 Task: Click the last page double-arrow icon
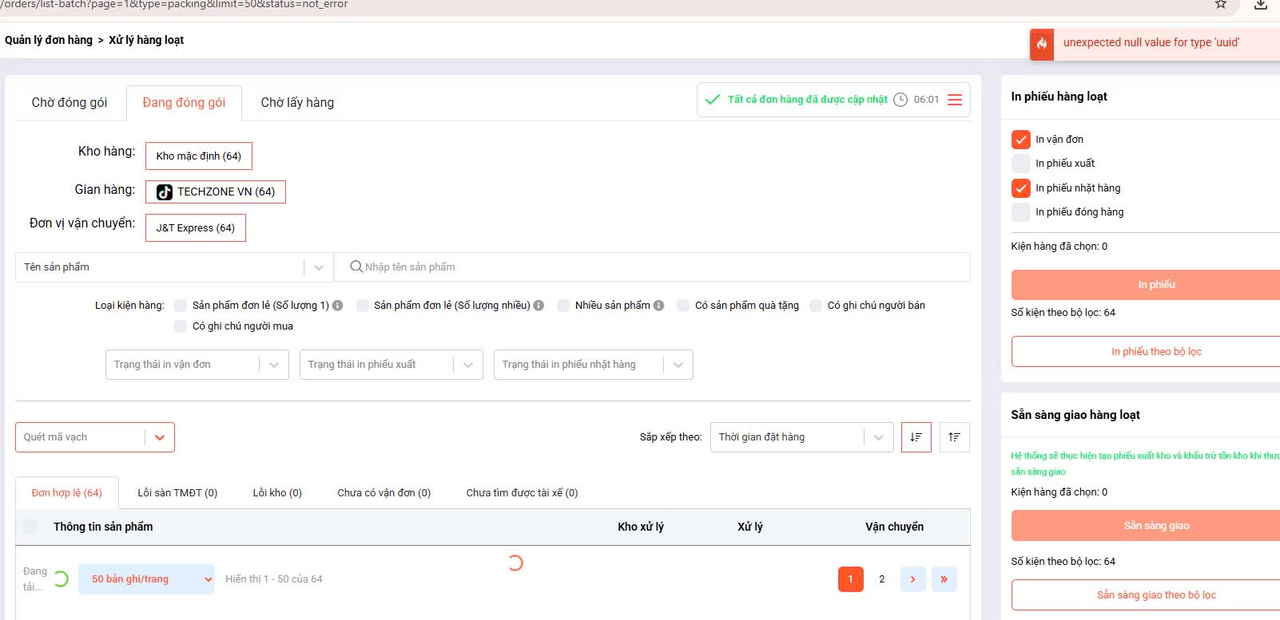coord(943,579)
